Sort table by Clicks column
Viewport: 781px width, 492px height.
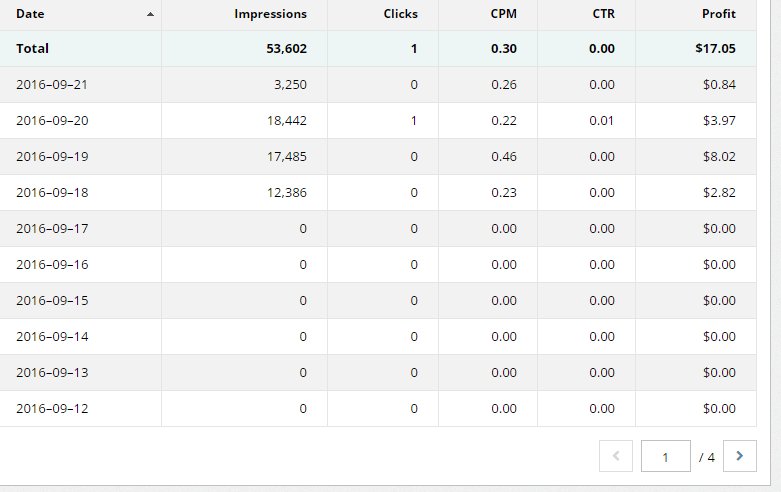[400, 14]
